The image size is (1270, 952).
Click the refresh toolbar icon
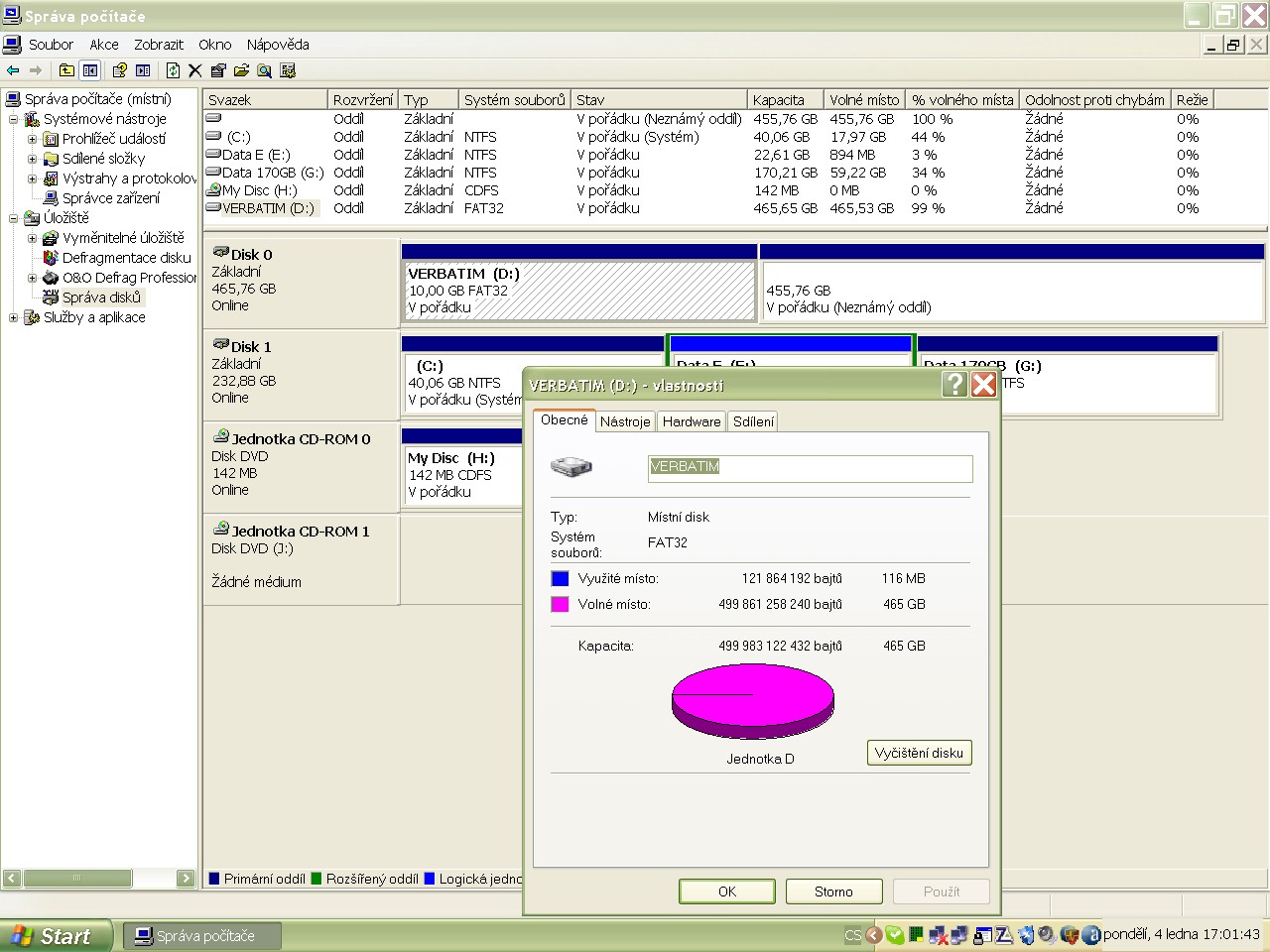click(x=173, y=70)
